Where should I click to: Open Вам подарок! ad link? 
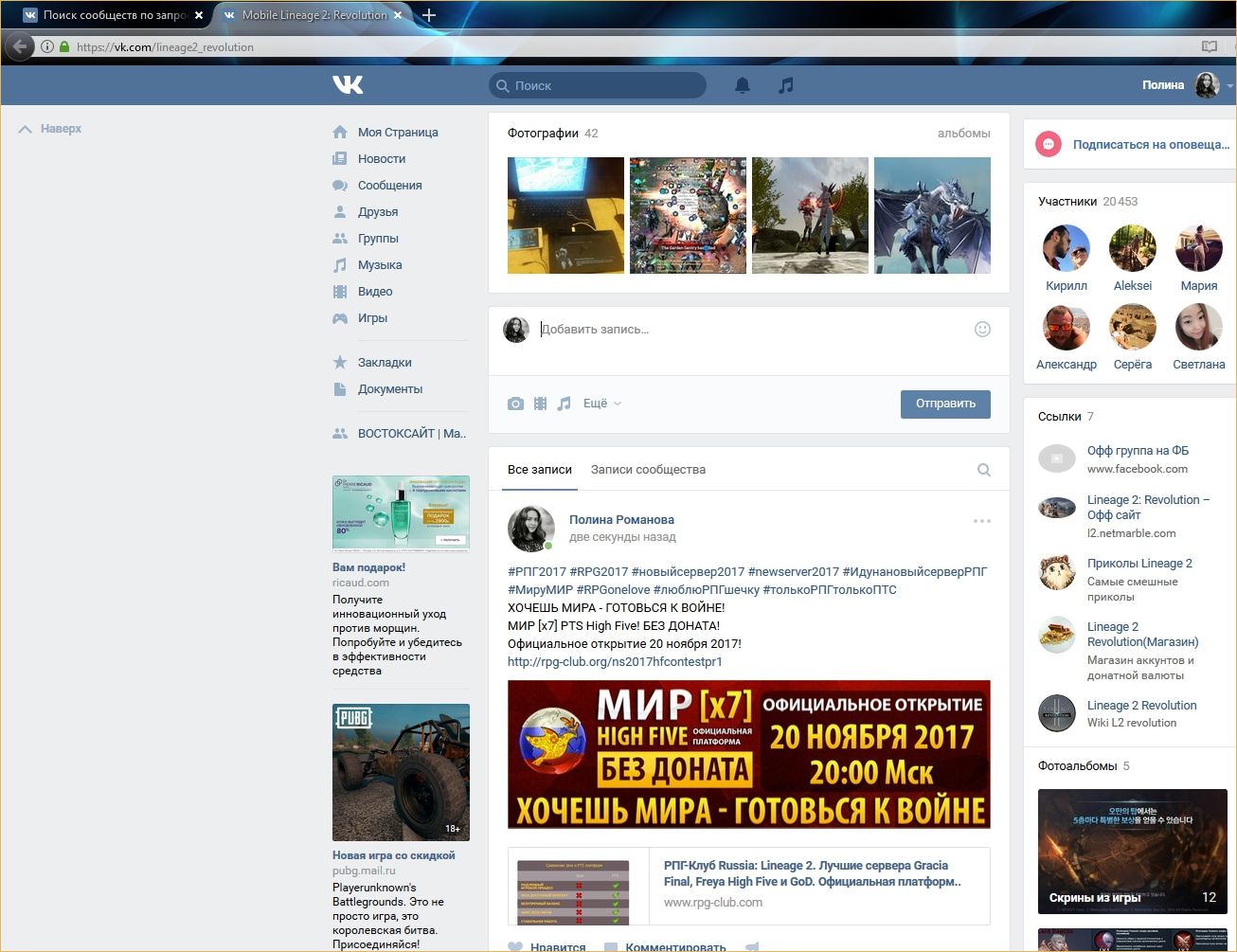368,567
